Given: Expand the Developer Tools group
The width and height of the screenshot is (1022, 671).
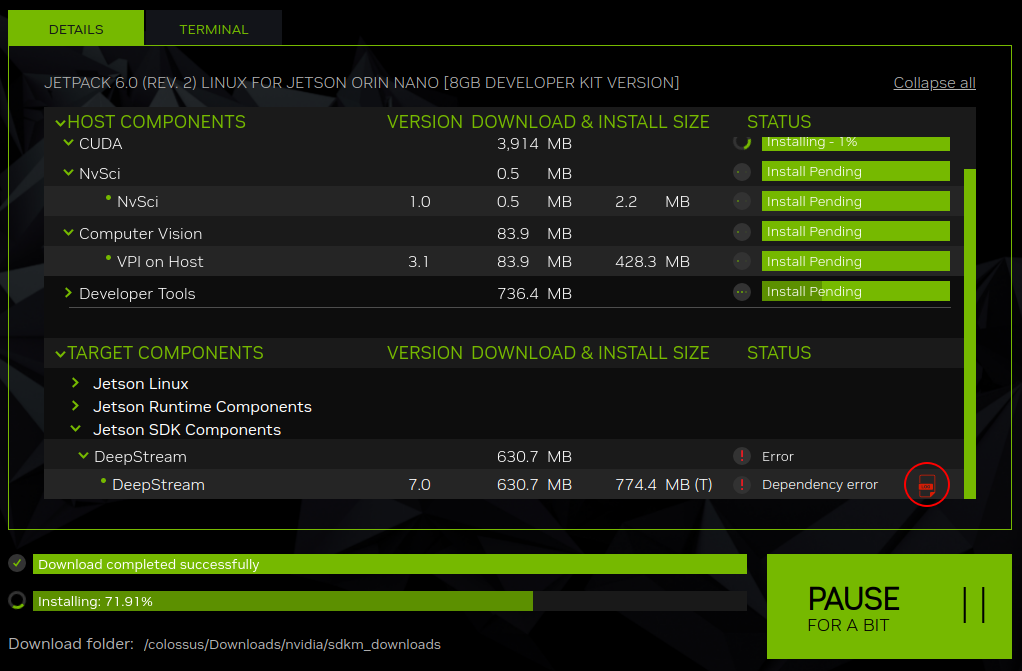Looking at the screenshot, I should [x=68, y=293].
